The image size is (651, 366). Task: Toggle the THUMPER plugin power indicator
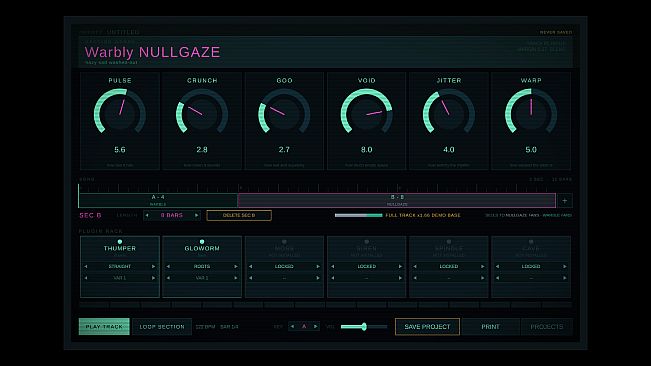(120, 242)
